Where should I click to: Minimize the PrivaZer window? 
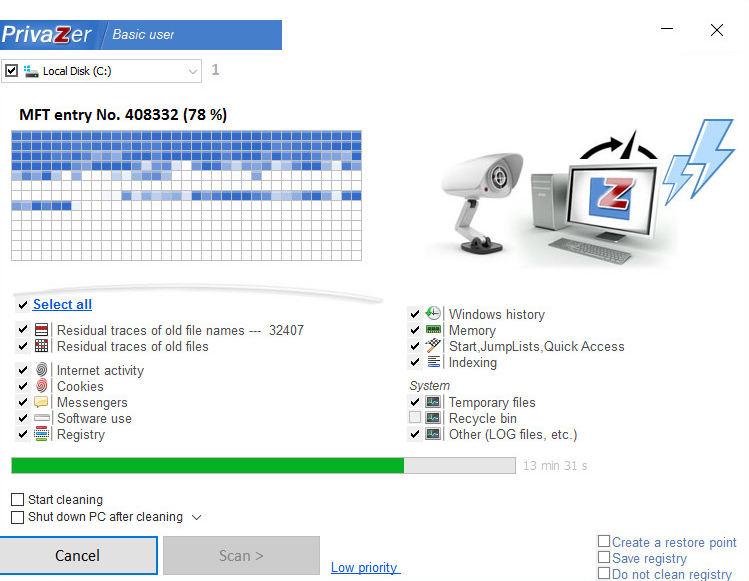[x=667, y=29]
